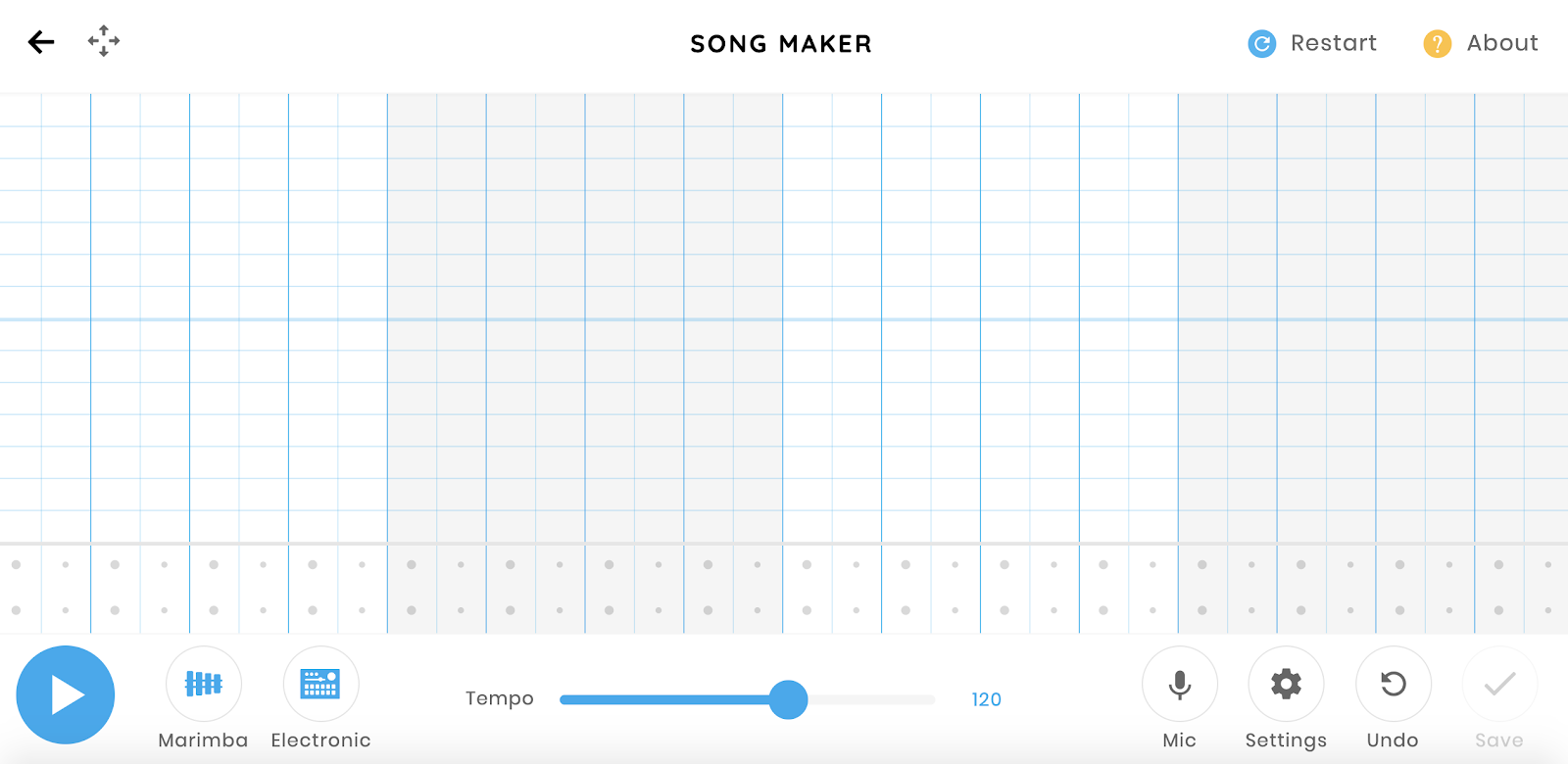Click the Undo icon
The image size is (1568, 764).
[1393, 684]
